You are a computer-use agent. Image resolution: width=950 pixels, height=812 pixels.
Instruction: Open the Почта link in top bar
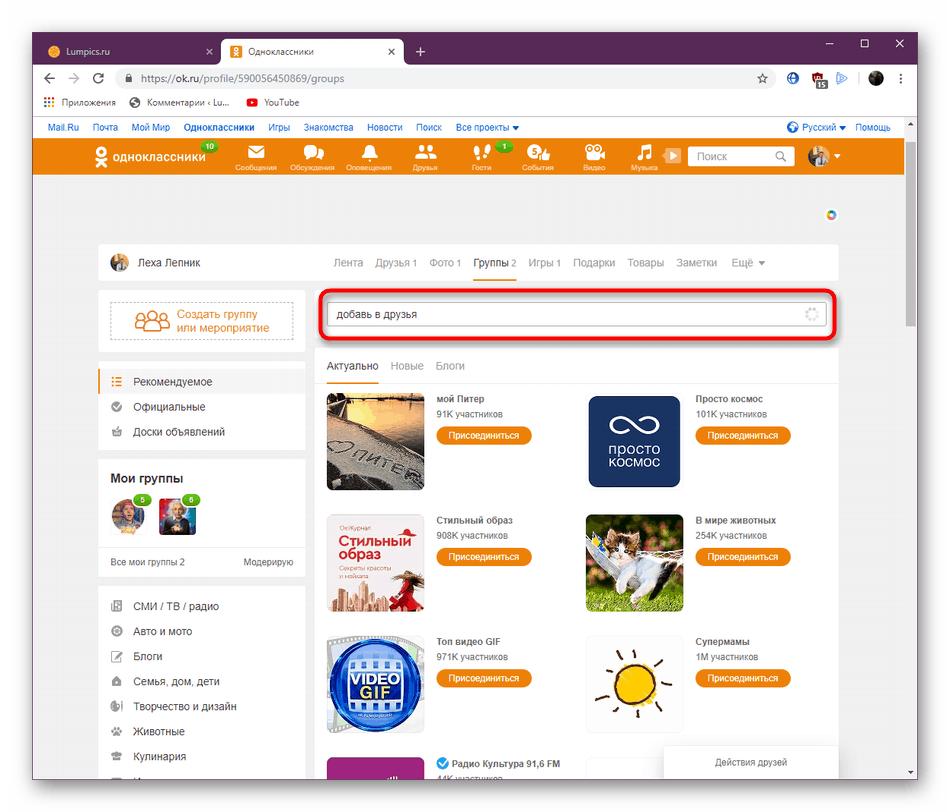tap(105, 127)
